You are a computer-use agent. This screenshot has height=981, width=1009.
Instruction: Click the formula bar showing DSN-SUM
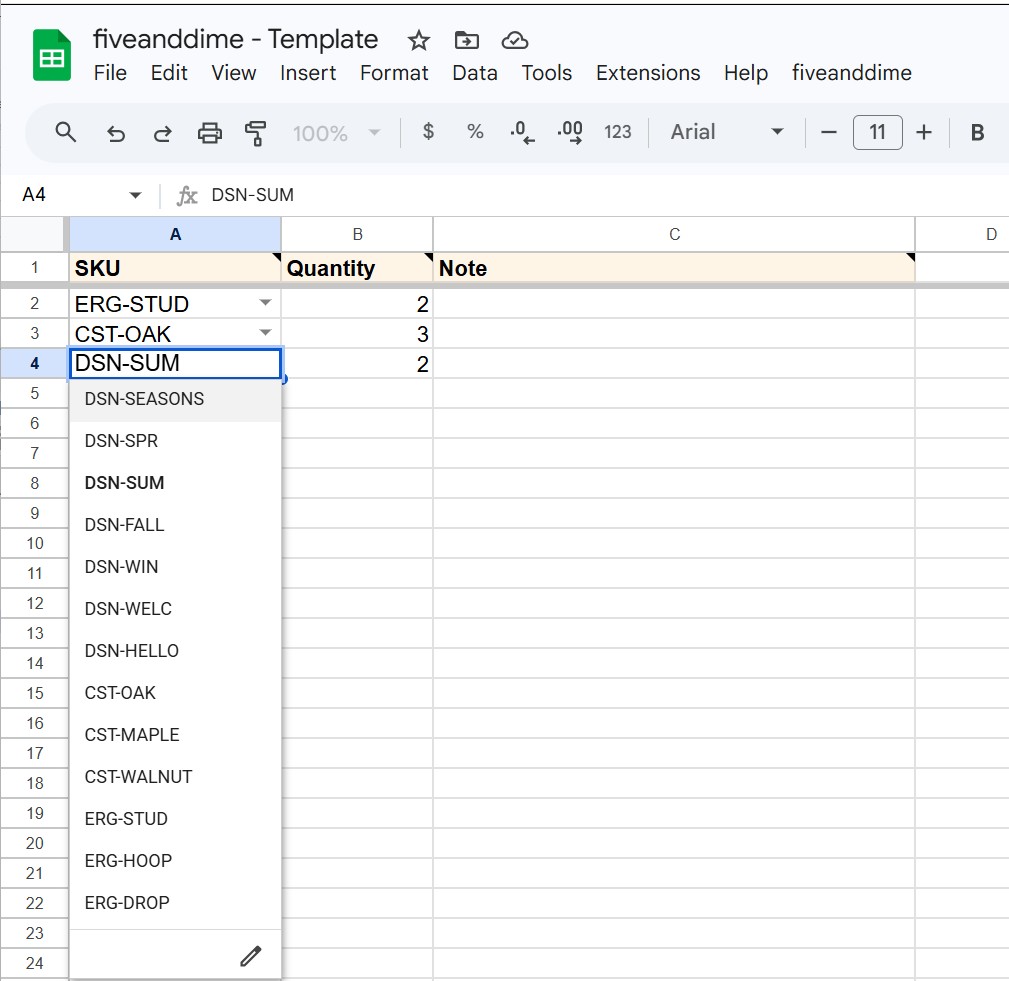coord(605,195)
